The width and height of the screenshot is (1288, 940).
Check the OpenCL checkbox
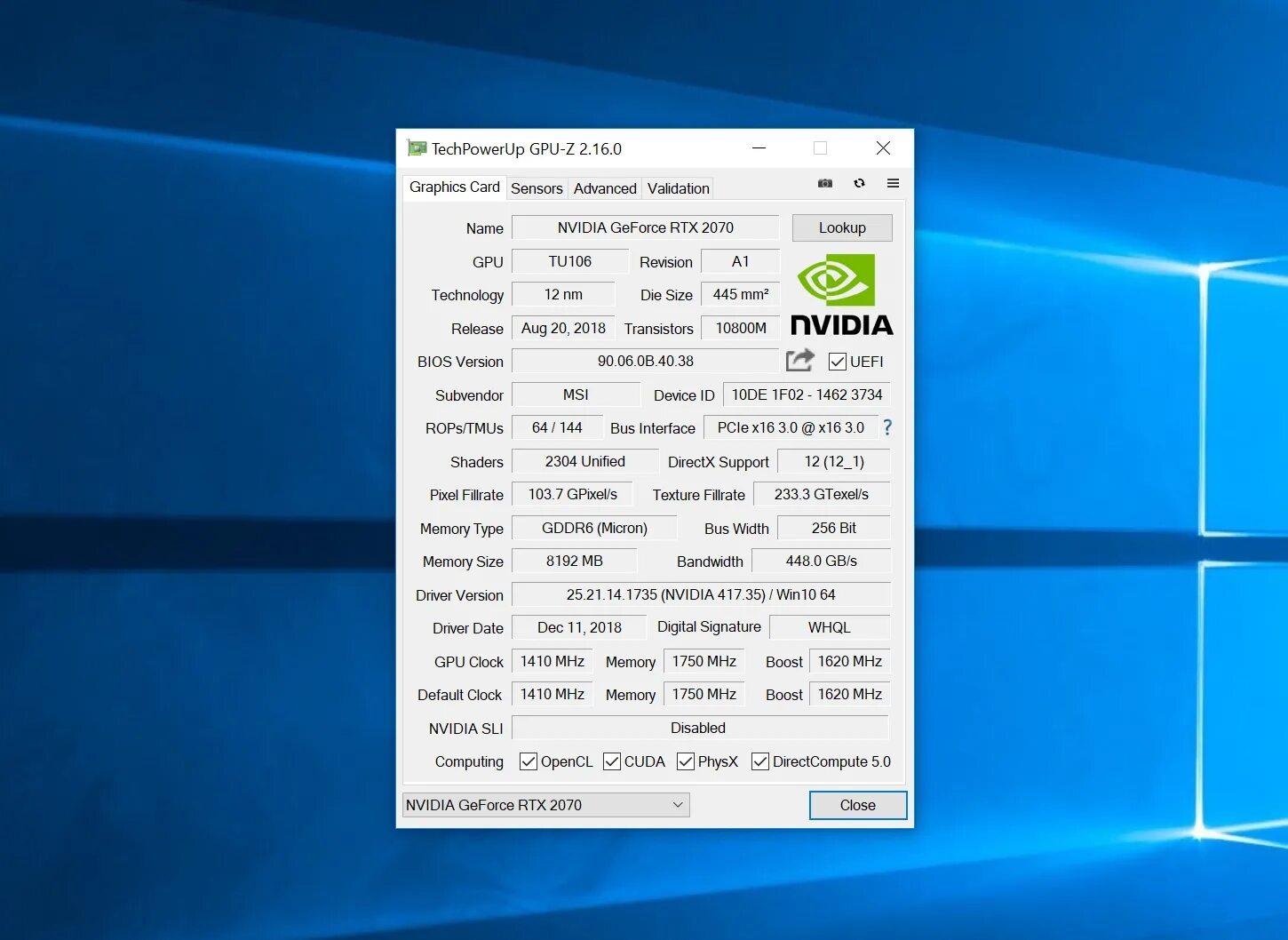[529, 761]
